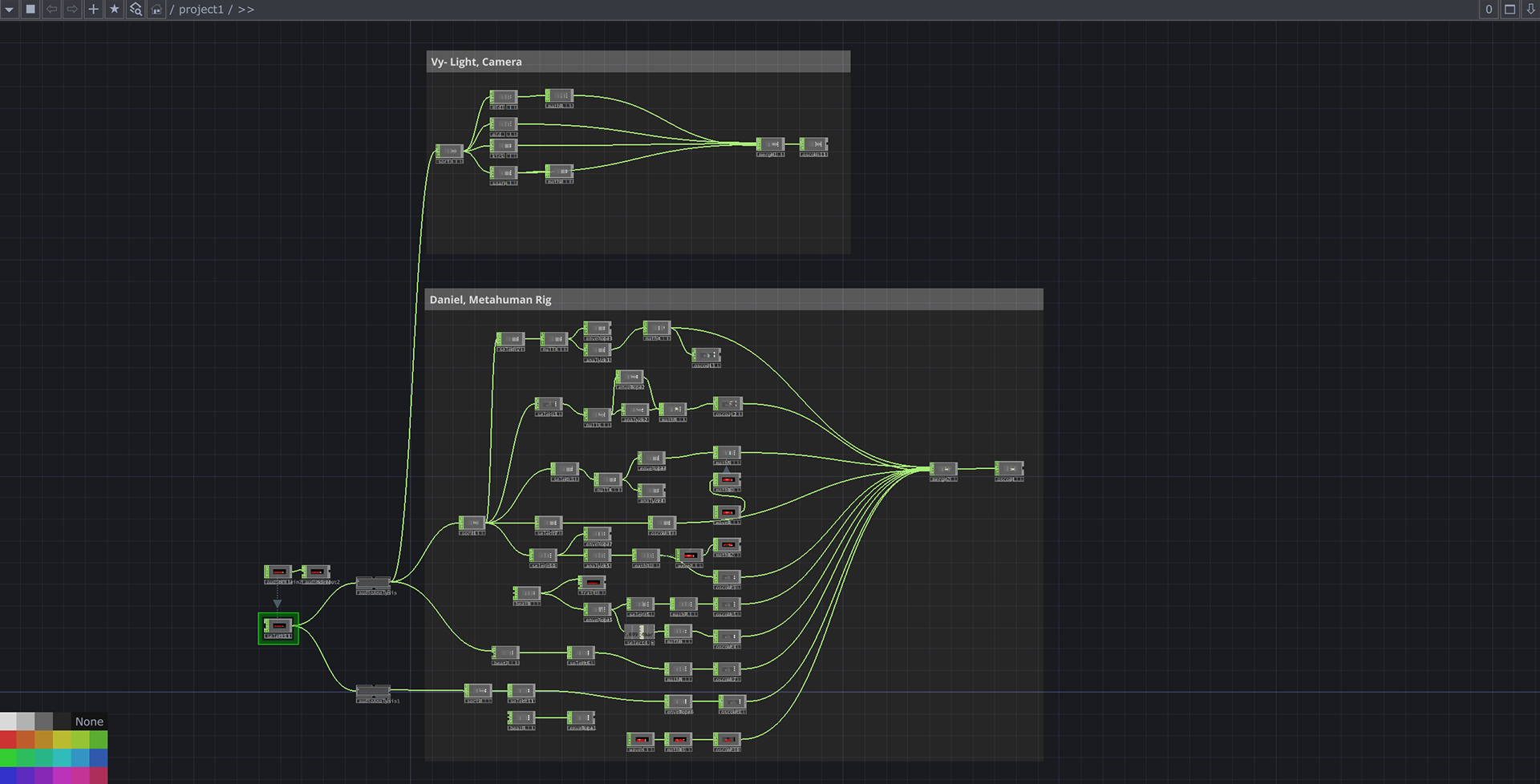Open bookmarks with the star icon
This screenshot has height=784, width=1540.
point(114,10)
